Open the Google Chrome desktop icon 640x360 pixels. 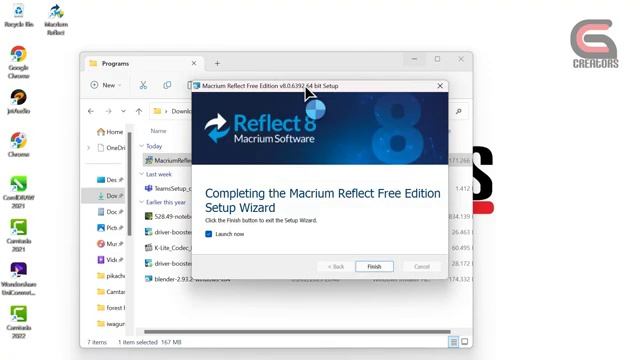(18, 62)
